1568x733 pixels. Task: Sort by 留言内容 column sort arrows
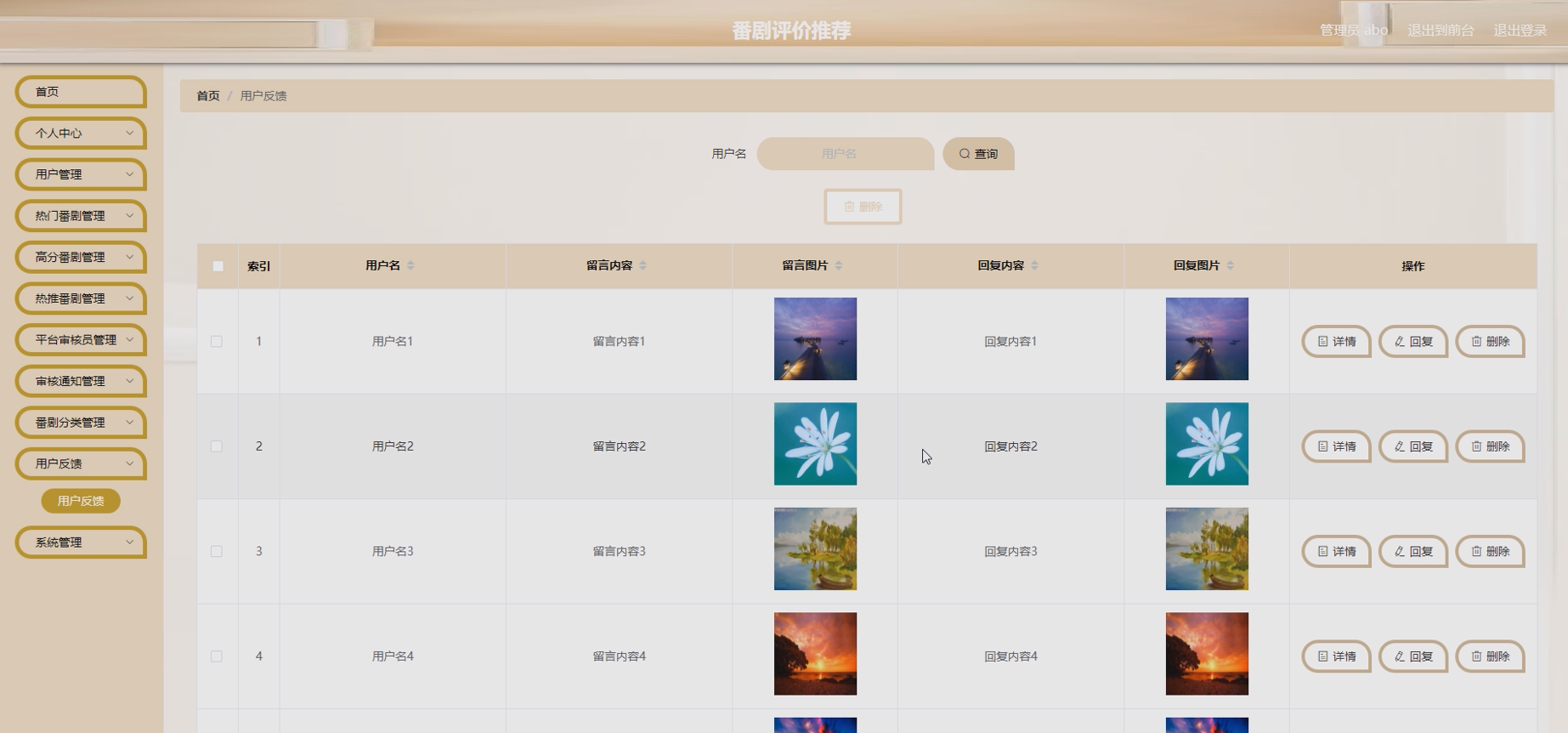click(642, 265)
